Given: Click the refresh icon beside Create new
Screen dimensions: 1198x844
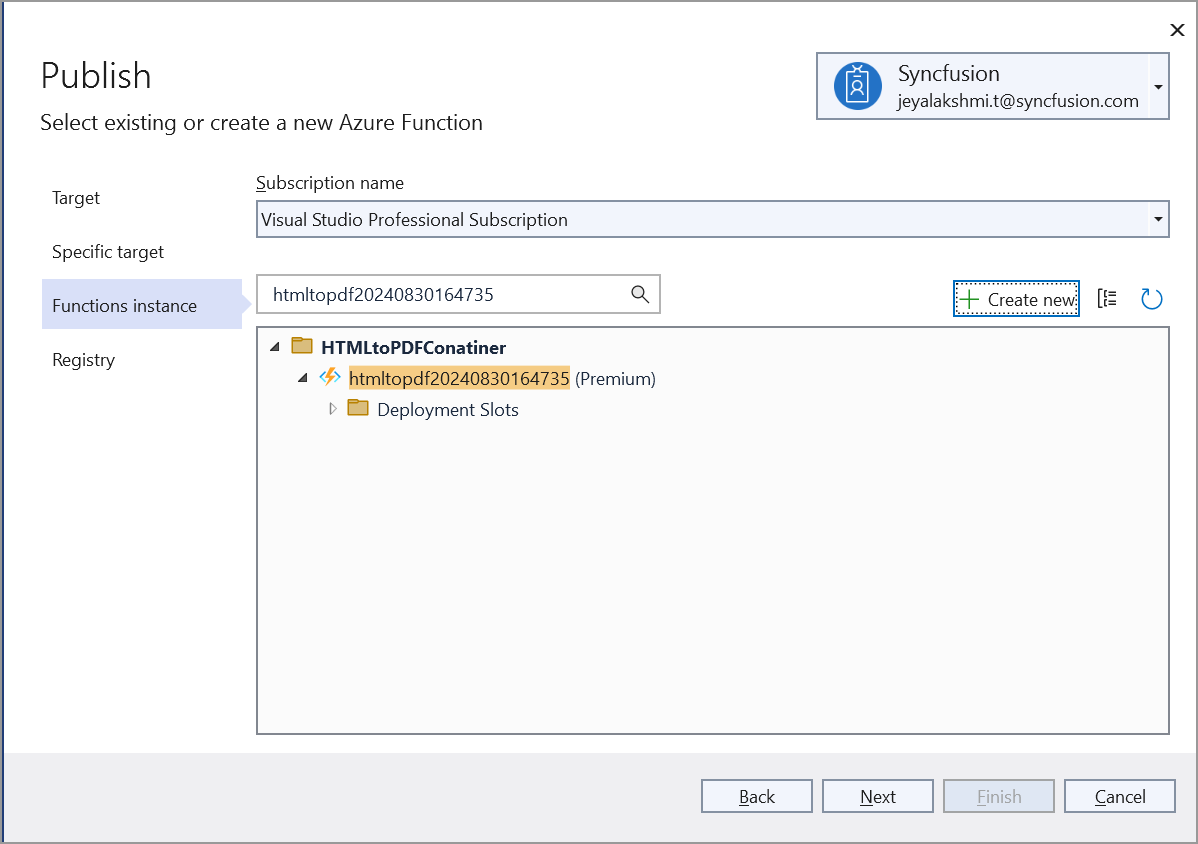Looking at the screenshot, I should tap(1151, 299).
